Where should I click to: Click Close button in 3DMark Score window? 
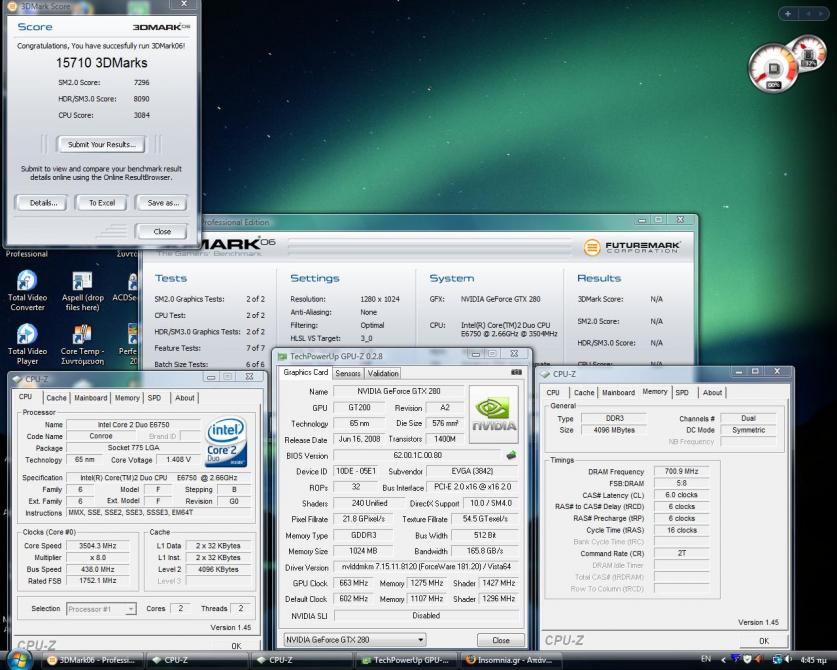[162, 232]
